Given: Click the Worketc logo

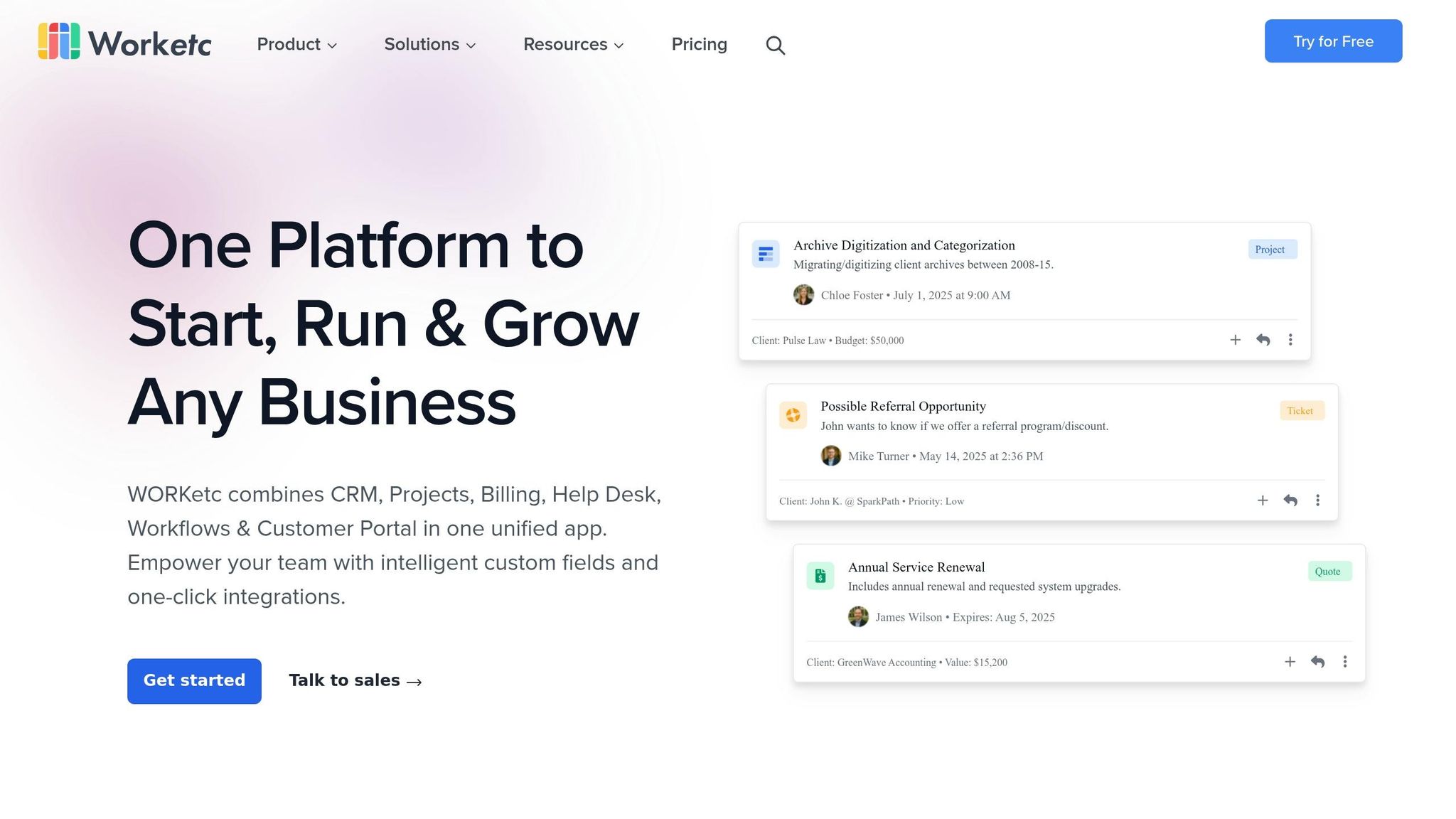Looking at the screenshot, I should [x=124, y=41].
